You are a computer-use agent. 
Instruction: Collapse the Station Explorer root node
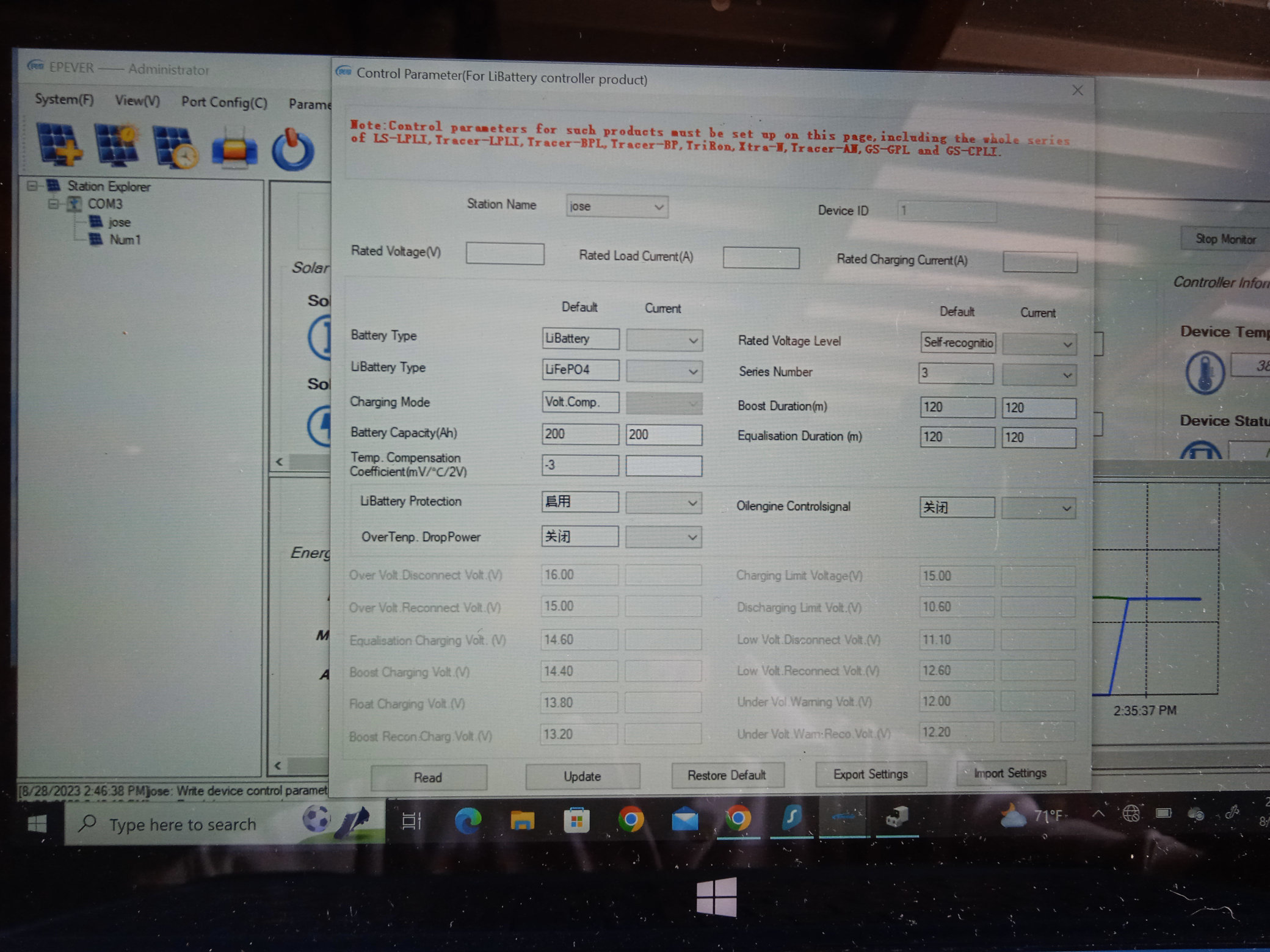click(x=32, y=186)
